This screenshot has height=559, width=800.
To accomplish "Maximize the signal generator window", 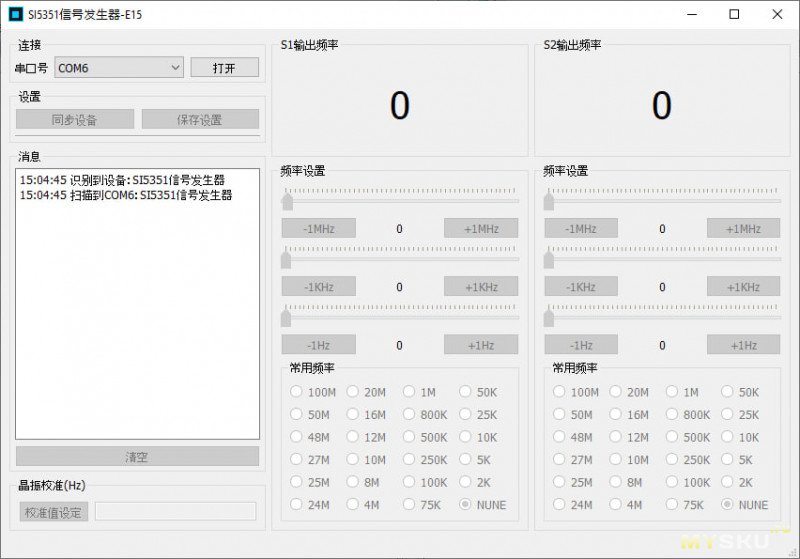I will [734, 14].
